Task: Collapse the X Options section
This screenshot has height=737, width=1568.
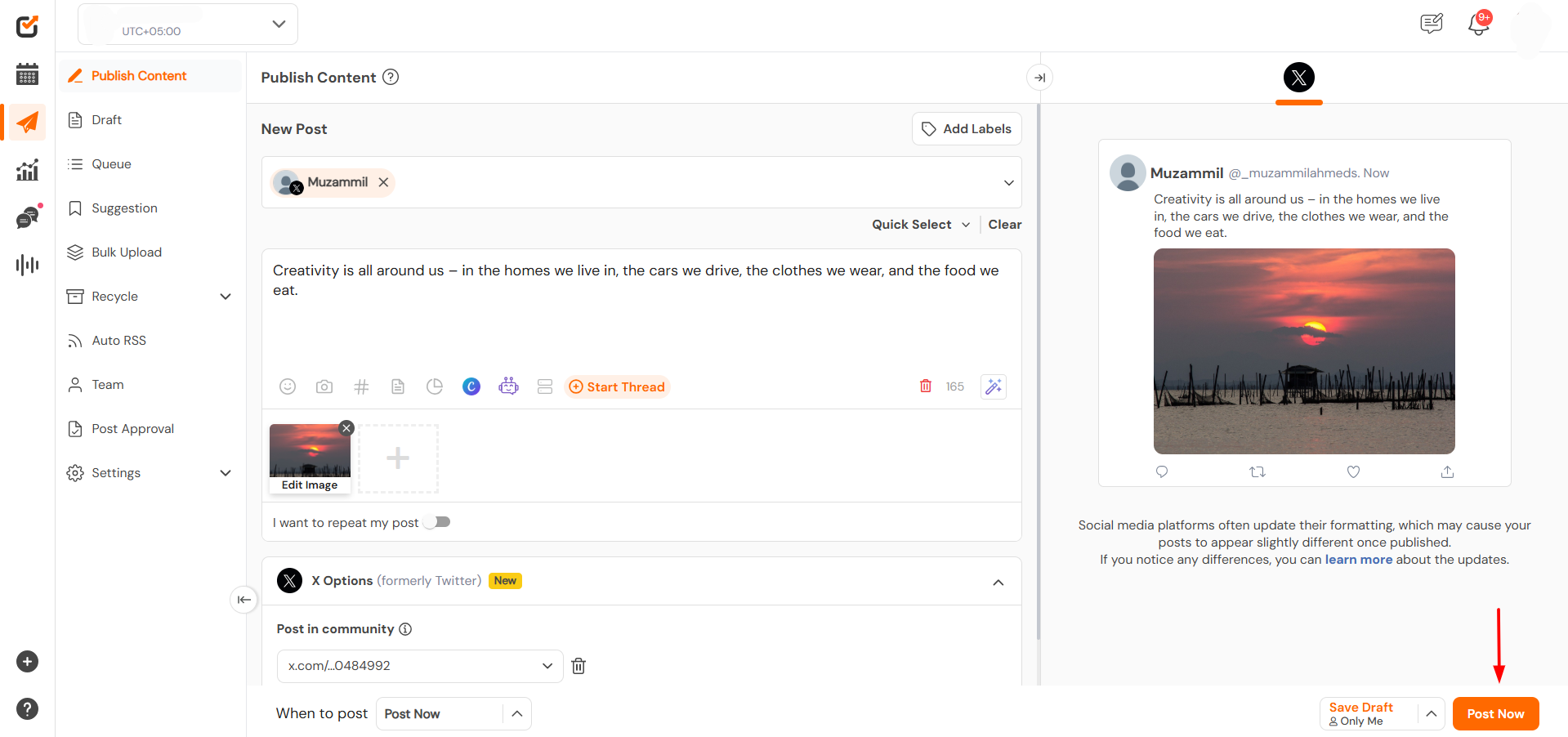Action: 998,583
